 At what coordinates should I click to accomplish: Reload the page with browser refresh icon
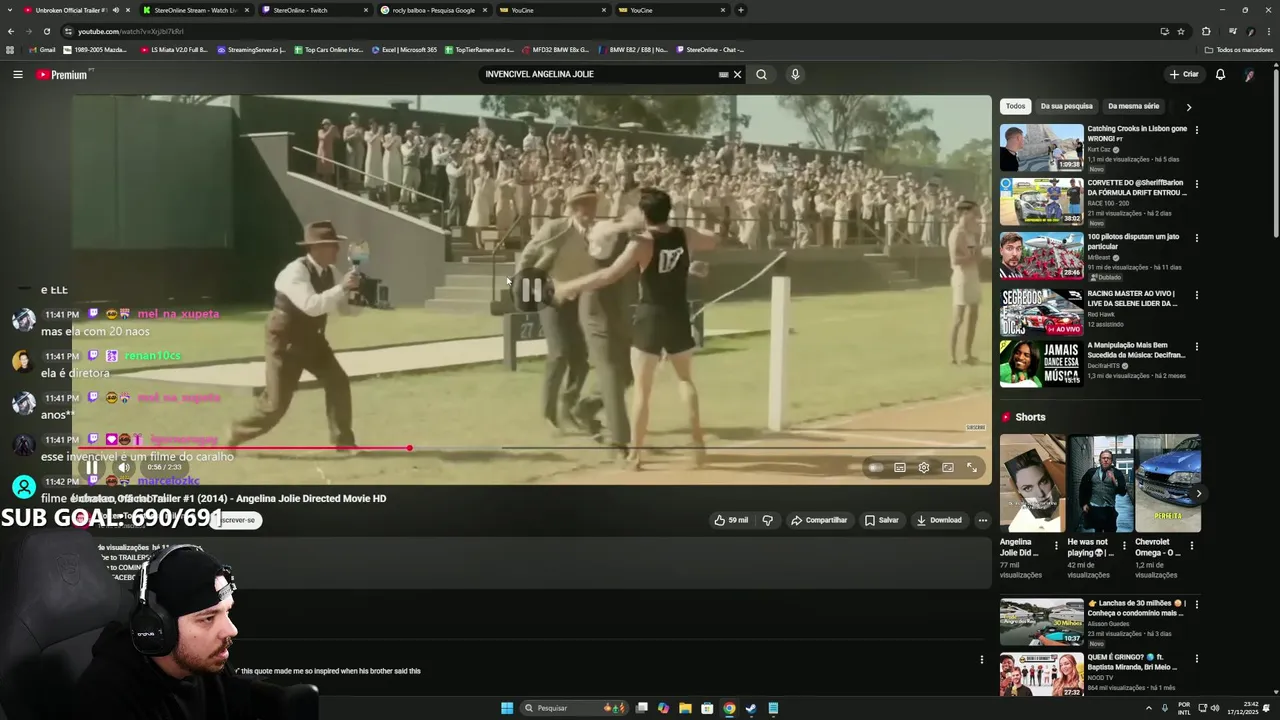click(x=46, y=31)
